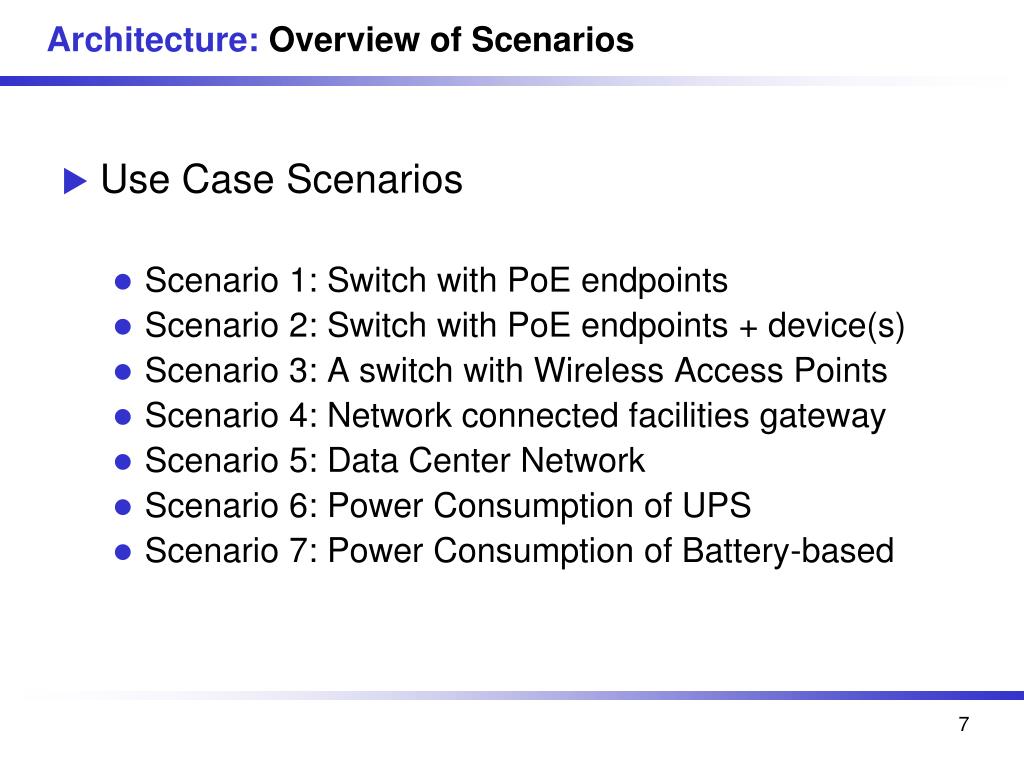This screenshot has height=768, width=1024.
Task: Select the bullet dot before Scenario 6
Action: click(x=123, y=507)
